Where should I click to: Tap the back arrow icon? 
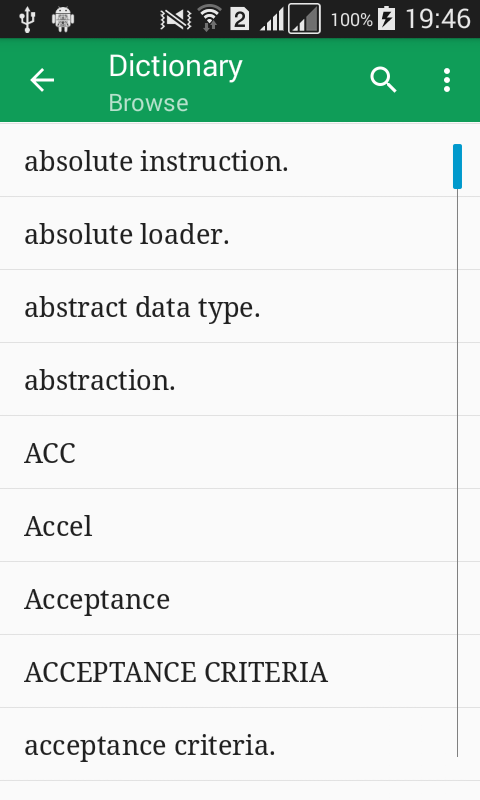point(42,81)
